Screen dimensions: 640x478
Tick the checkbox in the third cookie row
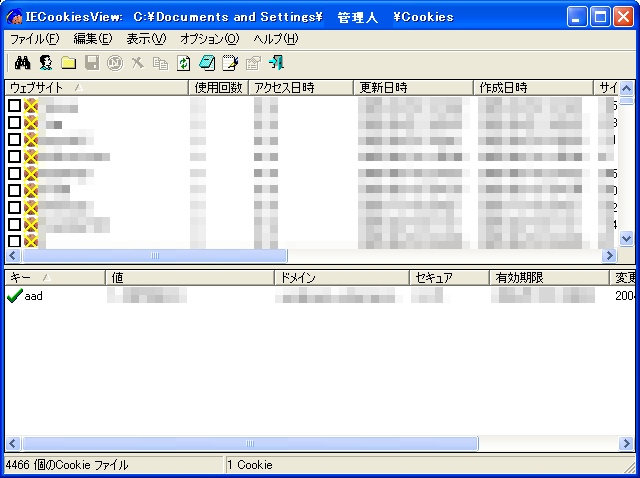14,139
